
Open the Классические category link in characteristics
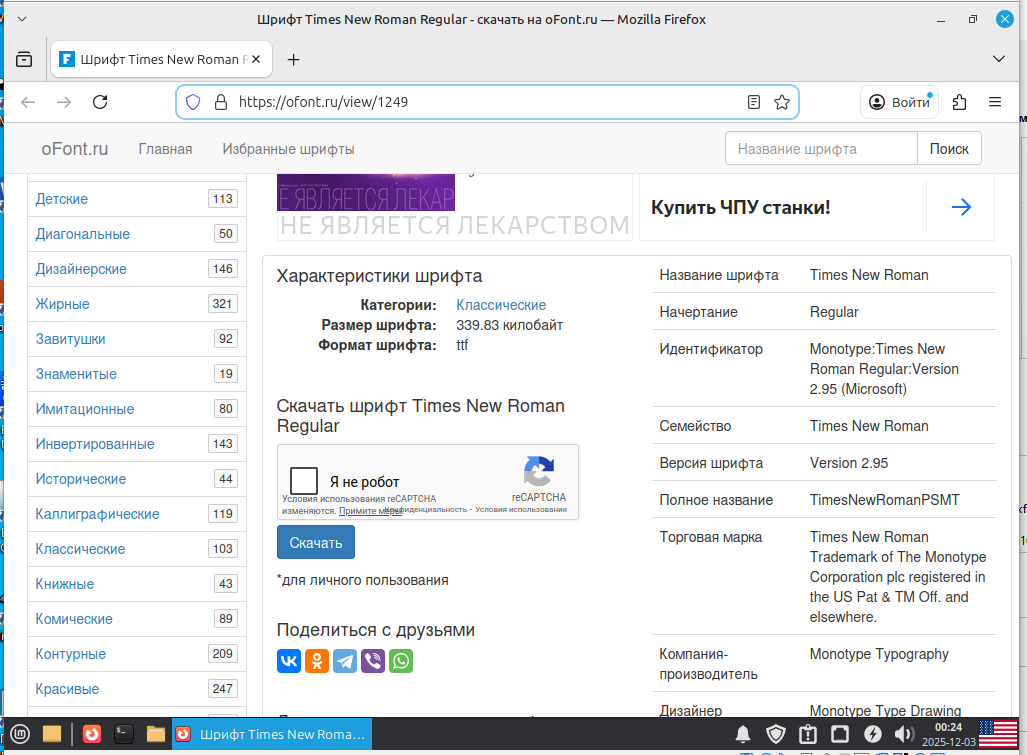coord(501,305)
